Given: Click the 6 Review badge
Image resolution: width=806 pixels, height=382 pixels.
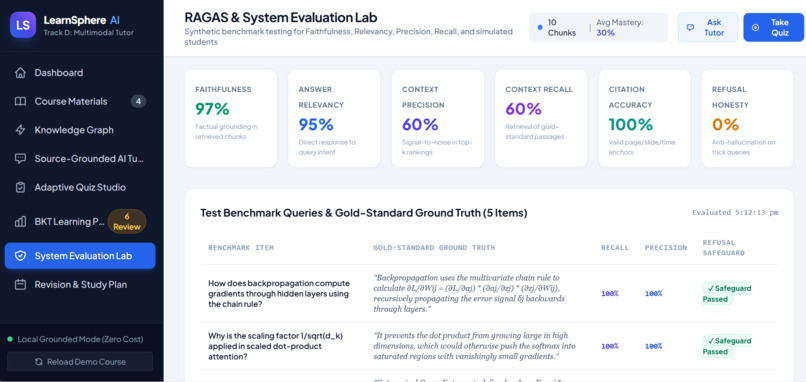Looking at the screenshot, I should tap(127, 222).
